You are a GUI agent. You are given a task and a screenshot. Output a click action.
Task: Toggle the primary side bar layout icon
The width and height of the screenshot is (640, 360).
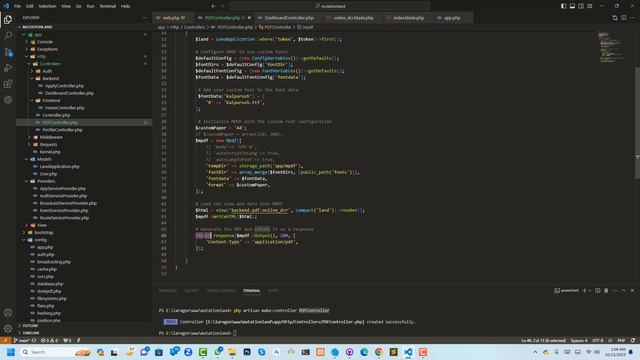pyautogui.click(x=563, y=6)
